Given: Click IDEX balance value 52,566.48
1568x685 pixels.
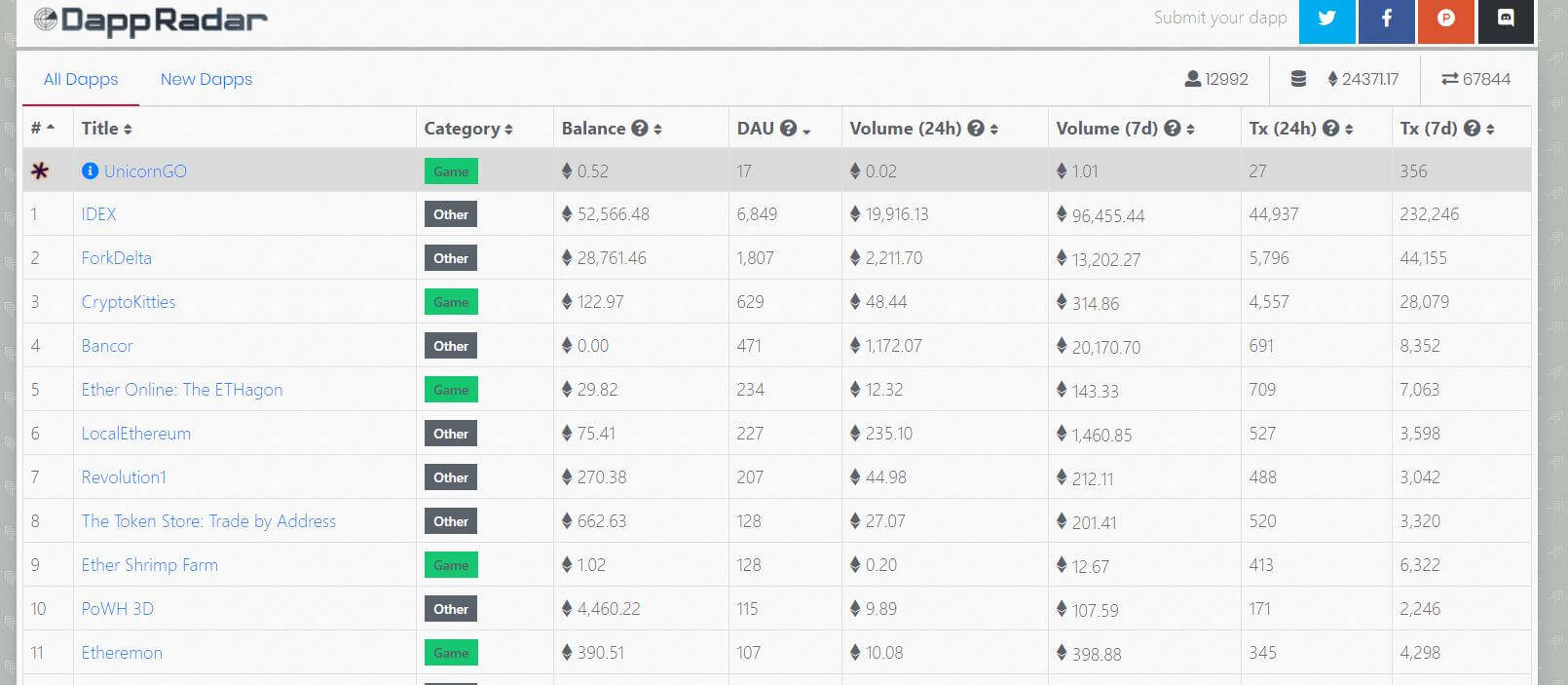Looking at the screenshot, I should pos(614,214).
